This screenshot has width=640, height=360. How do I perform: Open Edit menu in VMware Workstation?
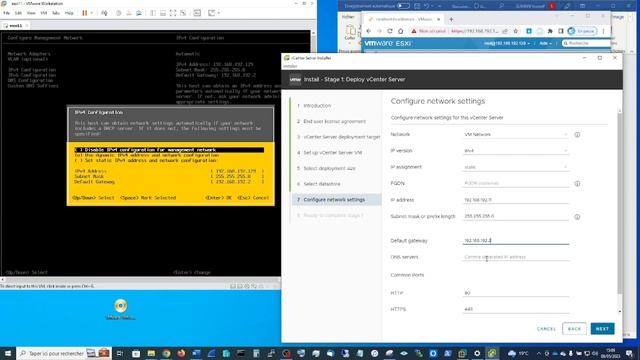coord(18,13)
